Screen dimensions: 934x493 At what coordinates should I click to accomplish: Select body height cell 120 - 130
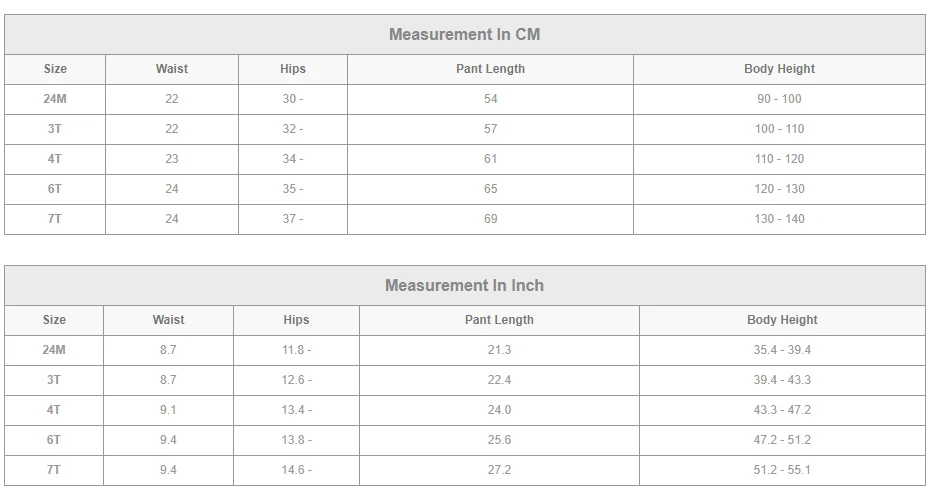tap(779, 189)
